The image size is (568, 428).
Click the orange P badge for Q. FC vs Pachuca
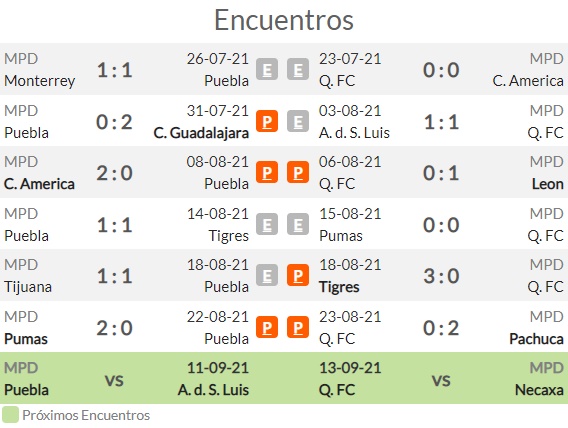click(x=298, y=327)
